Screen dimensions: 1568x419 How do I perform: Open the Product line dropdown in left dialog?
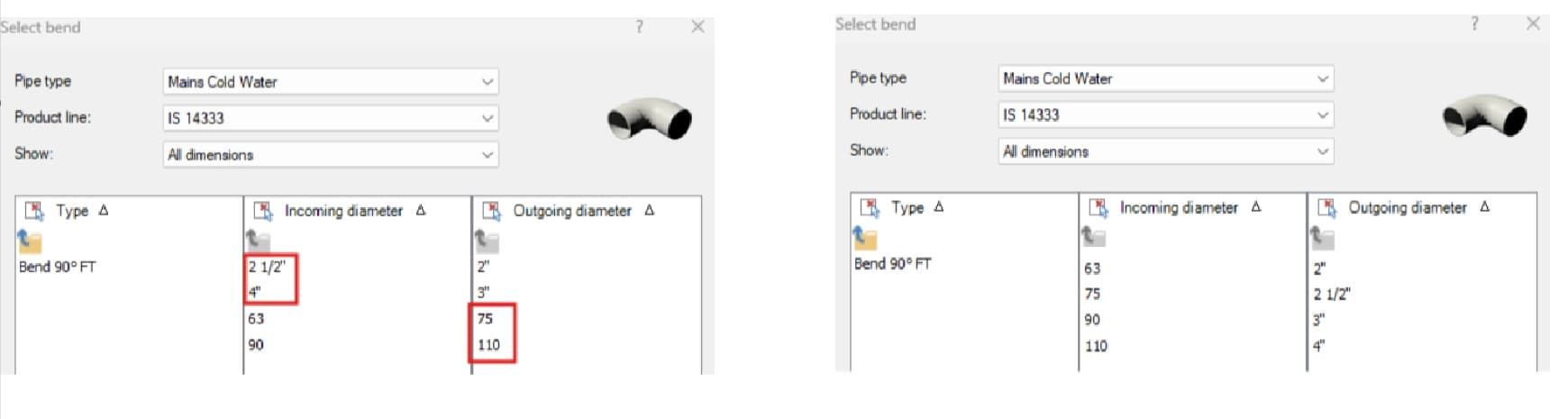331,118
